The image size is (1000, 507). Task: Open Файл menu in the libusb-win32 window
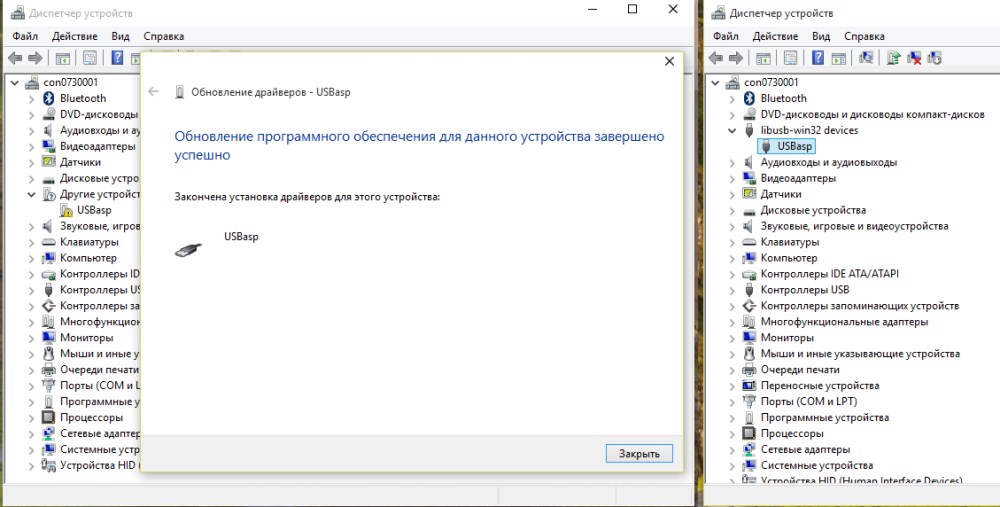click(726, 36)
